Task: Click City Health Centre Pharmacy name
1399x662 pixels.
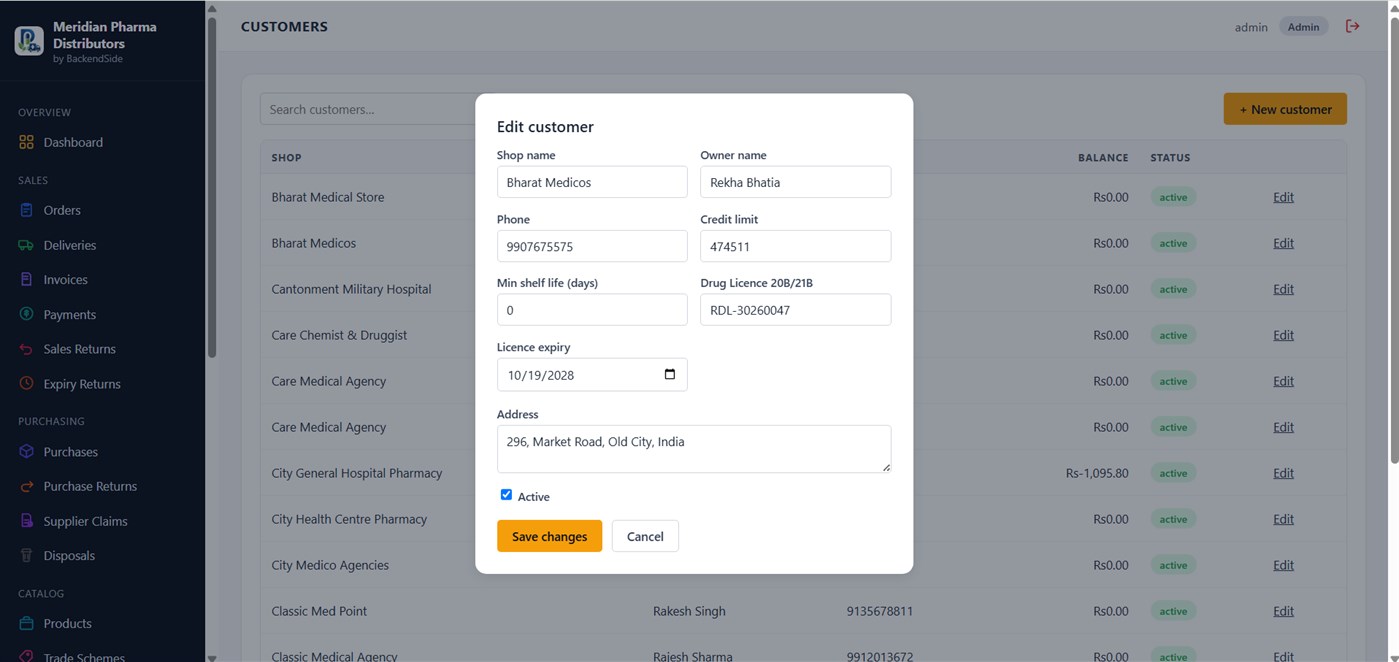Action: coord(349,519)
